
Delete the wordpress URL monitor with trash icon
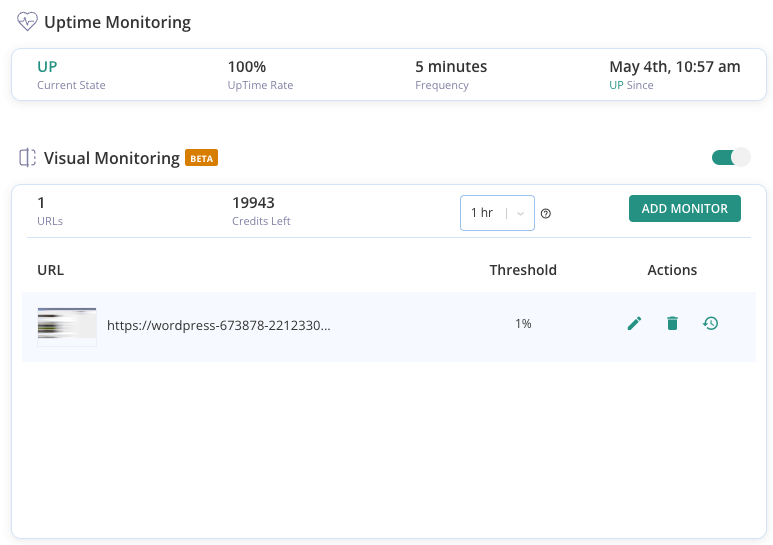(672, 323)
